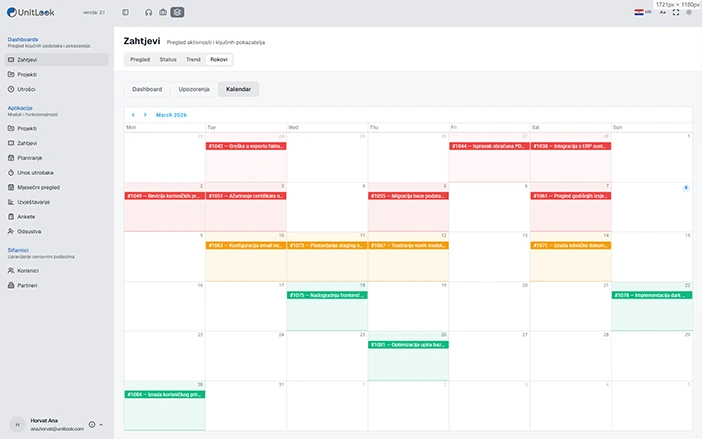Open event #1049 Revizija korisničkih pr...

click(165, 196)
